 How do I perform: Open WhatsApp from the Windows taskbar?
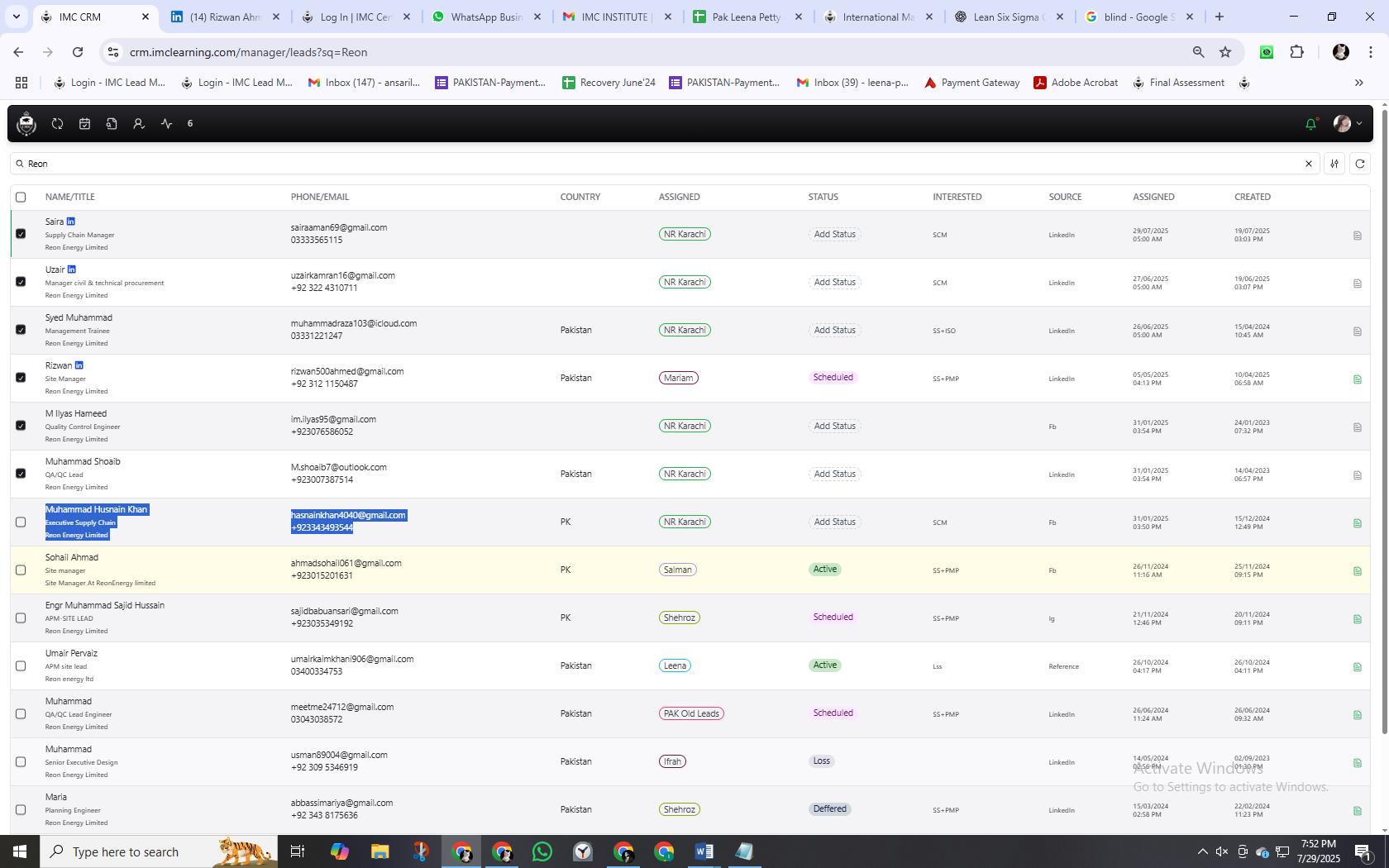click(542, 851)
